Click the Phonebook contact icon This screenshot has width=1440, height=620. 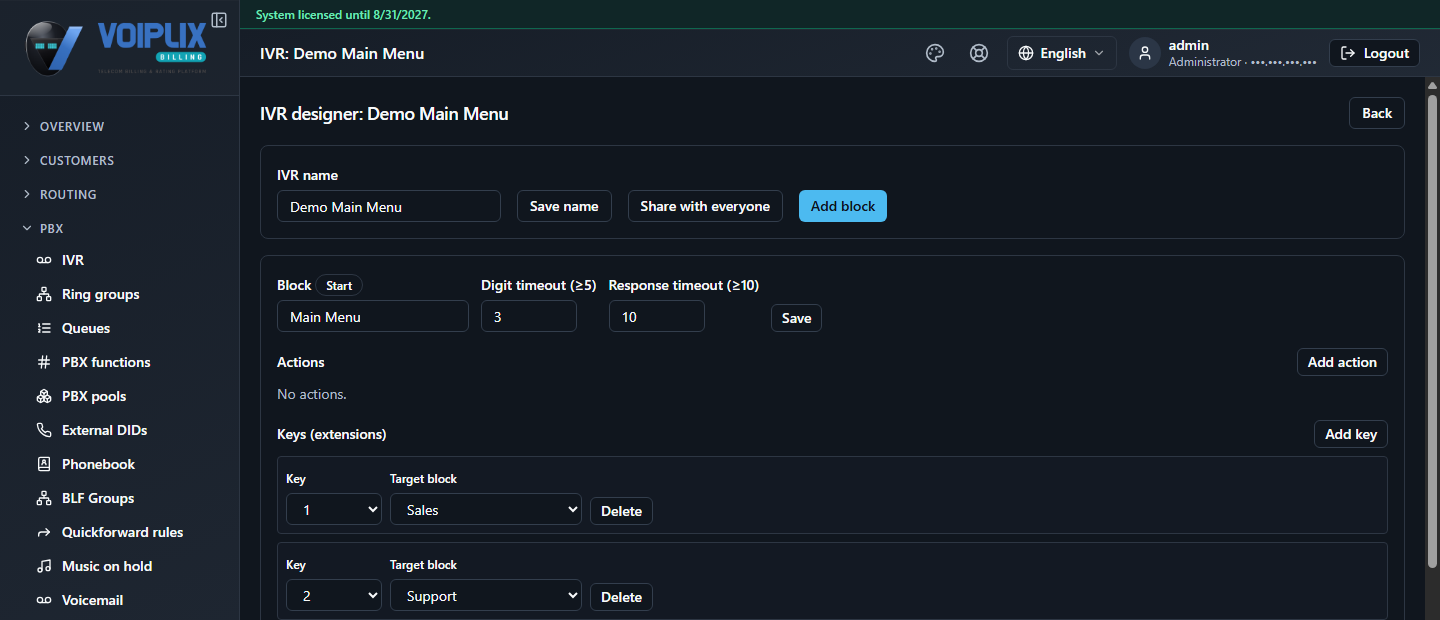(x=44, y=464)
